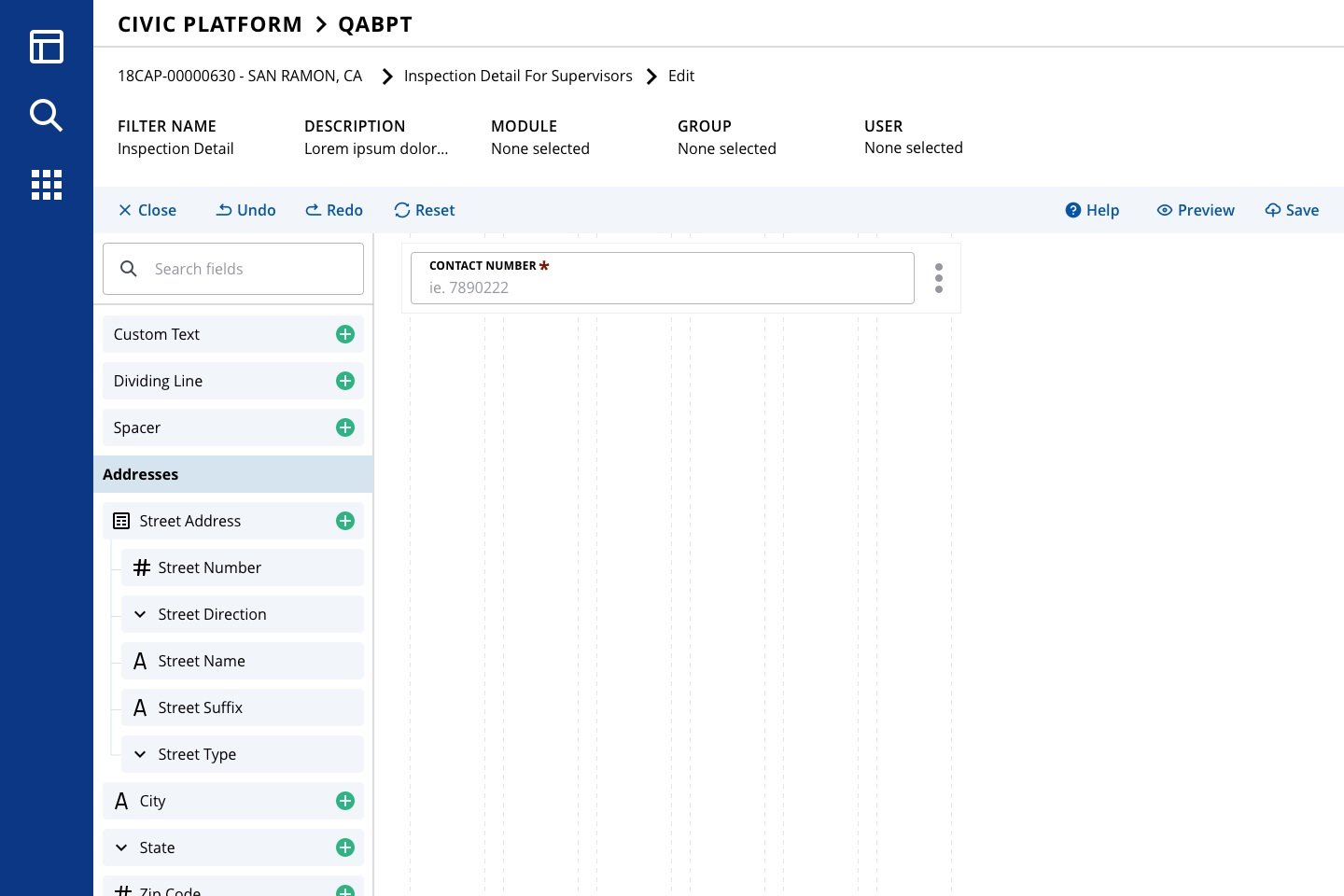Image resolution: width=1344 pixels, height=896 pixels.
Task: Open the apps grid icon in sidebar
Action: pyautogui.click(x=47, y=185)
